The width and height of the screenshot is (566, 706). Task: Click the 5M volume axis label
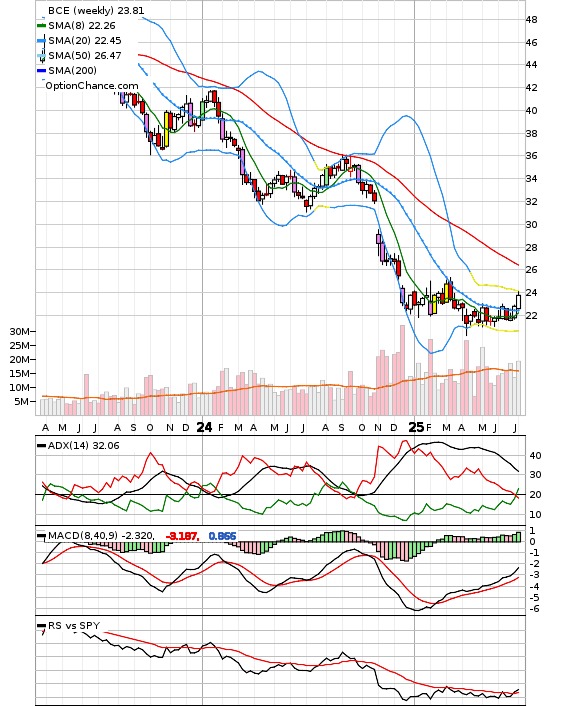(x=22, y=402)
